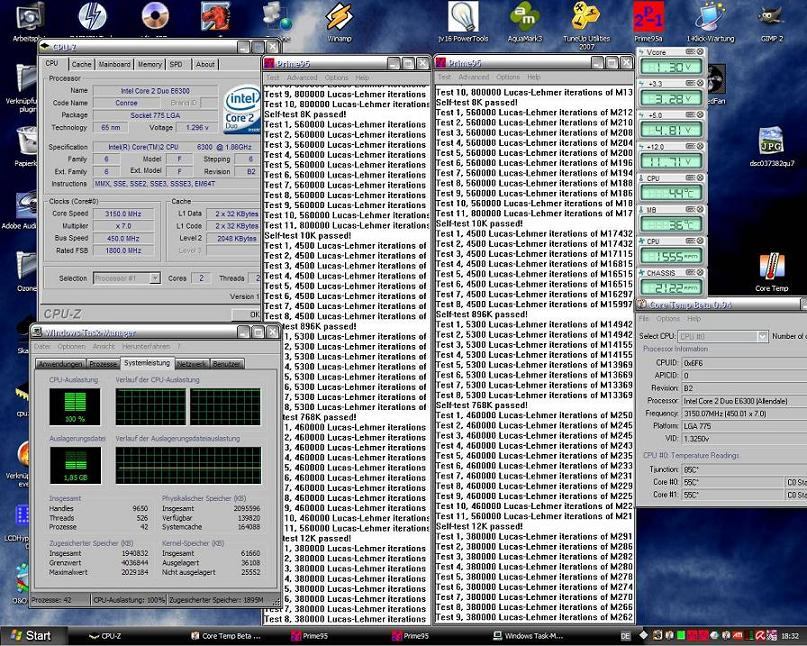Open settings icon on Vcore gadget
This screenshot has width=807, height=646.
[x=691, y=52]
